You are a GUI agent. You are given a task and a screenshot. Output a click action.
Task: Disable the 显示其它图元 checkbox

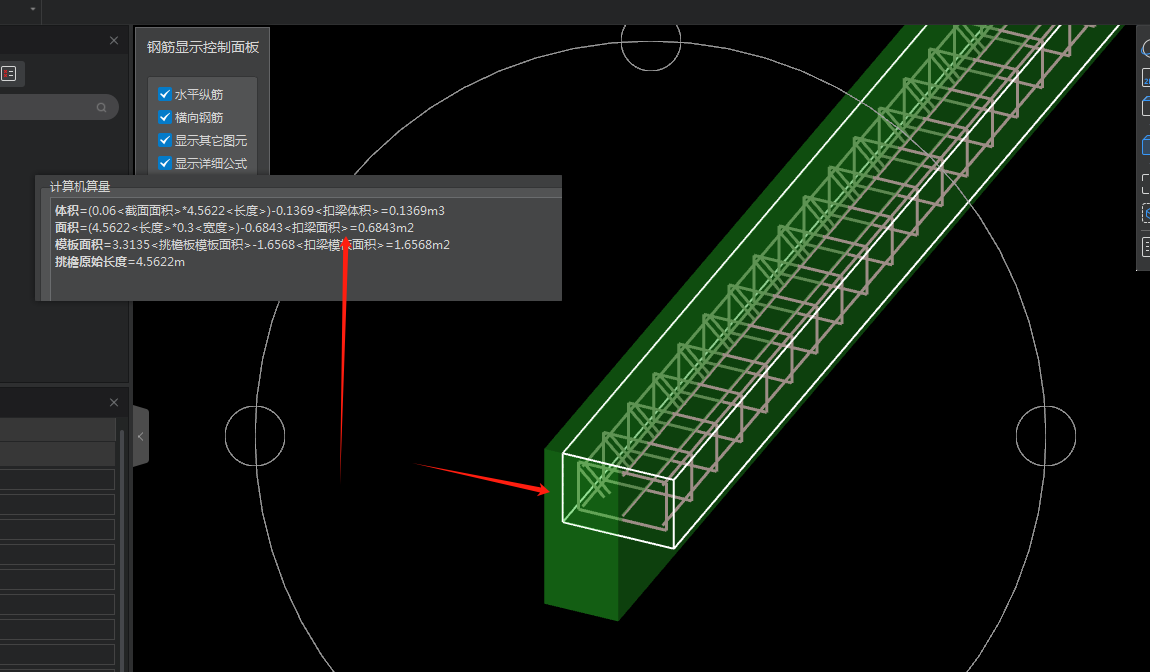pos(165,140)
